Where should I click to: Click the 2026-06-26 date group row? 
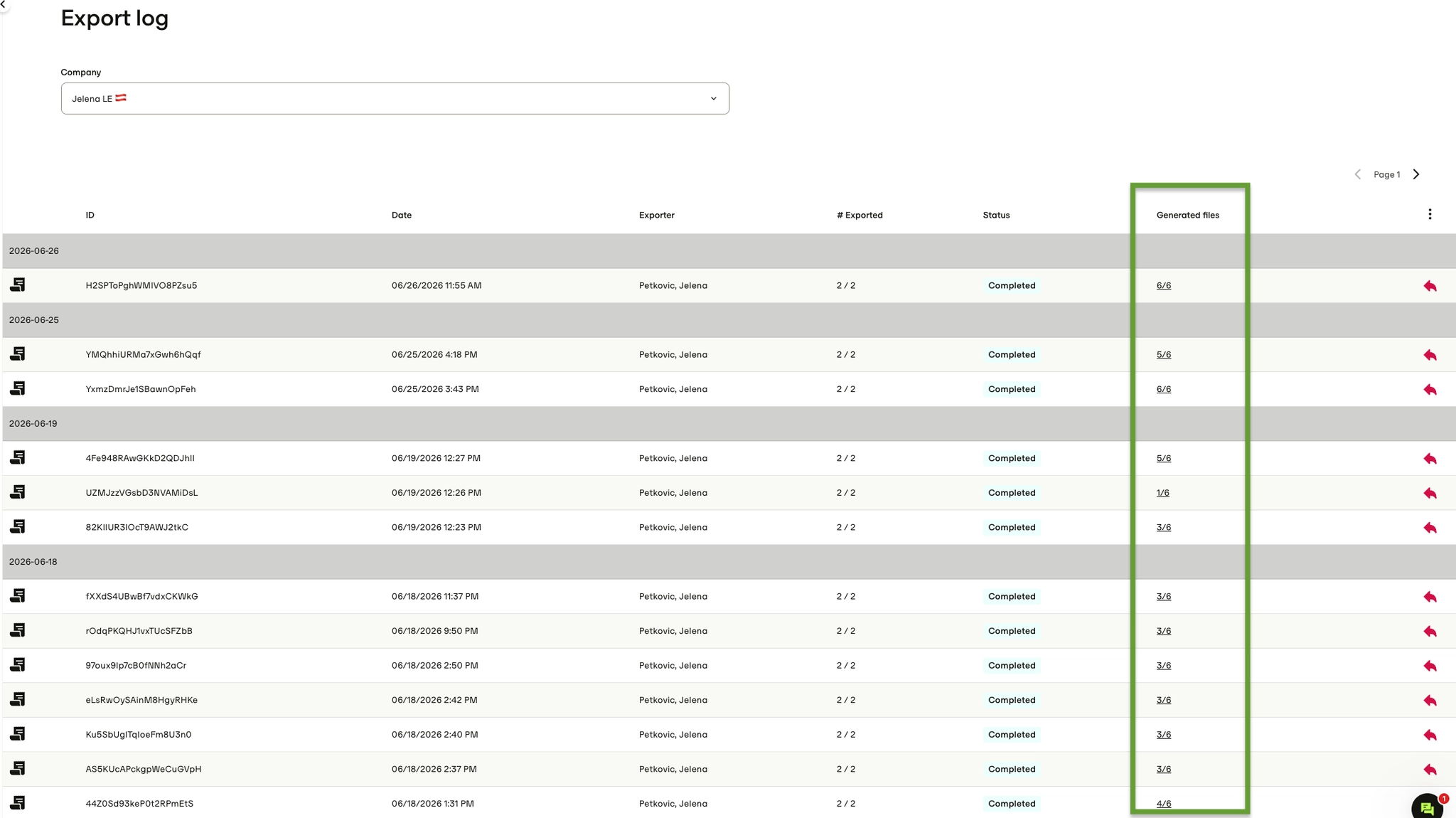point(729,251)
